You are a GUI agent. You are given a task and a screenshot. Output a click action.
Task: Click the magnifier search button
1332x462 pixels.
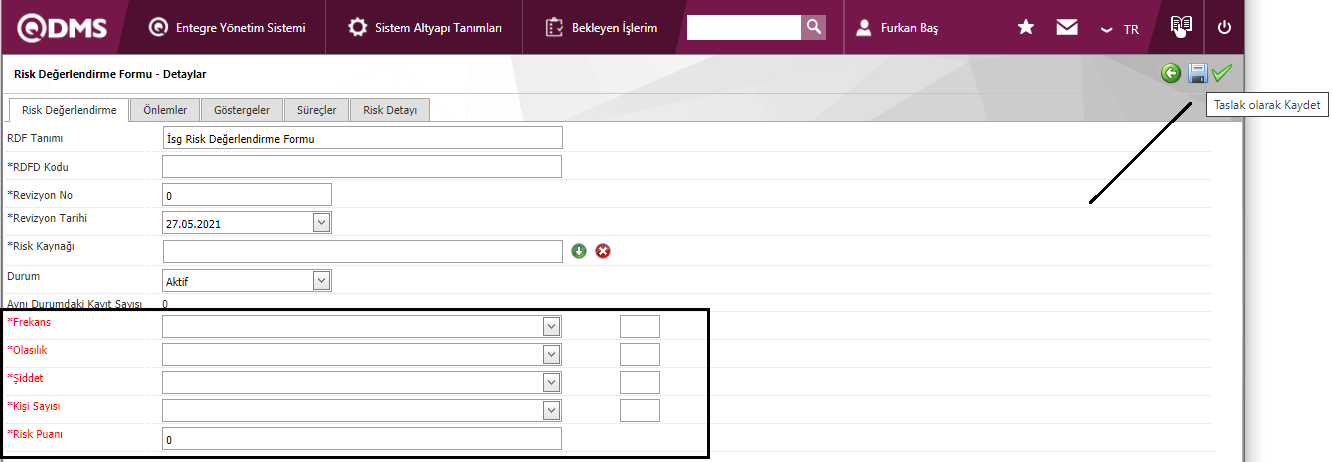tap(814, 27)
